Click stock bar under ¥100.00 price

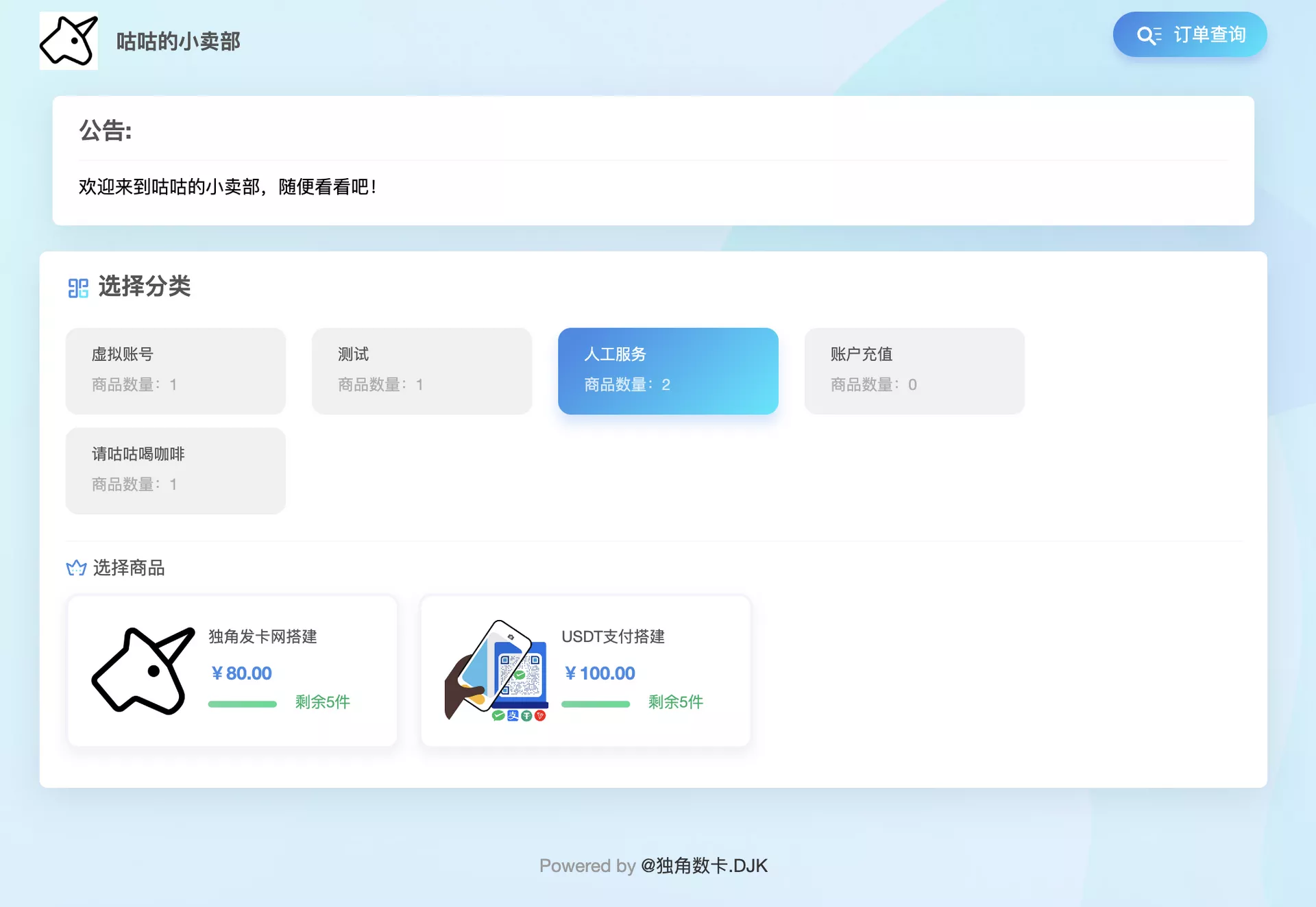596,704
